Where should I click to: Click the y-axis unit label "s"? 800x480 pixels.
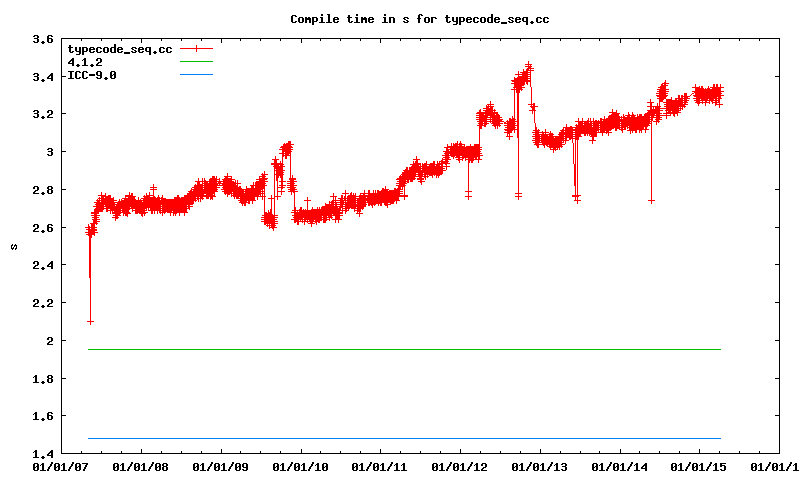[x=13, y=246]
